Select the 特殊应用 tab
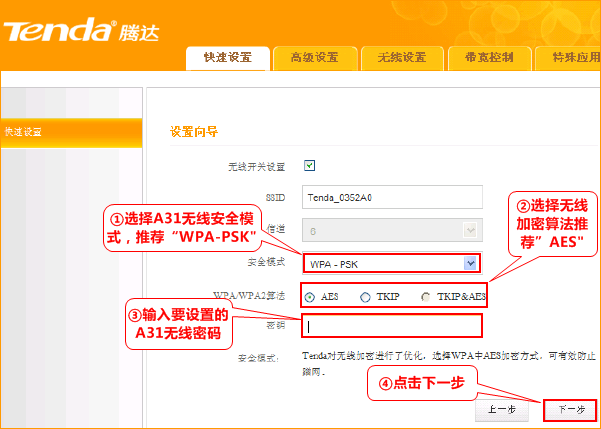Screen dimensions: 601x429 point(566,58)
